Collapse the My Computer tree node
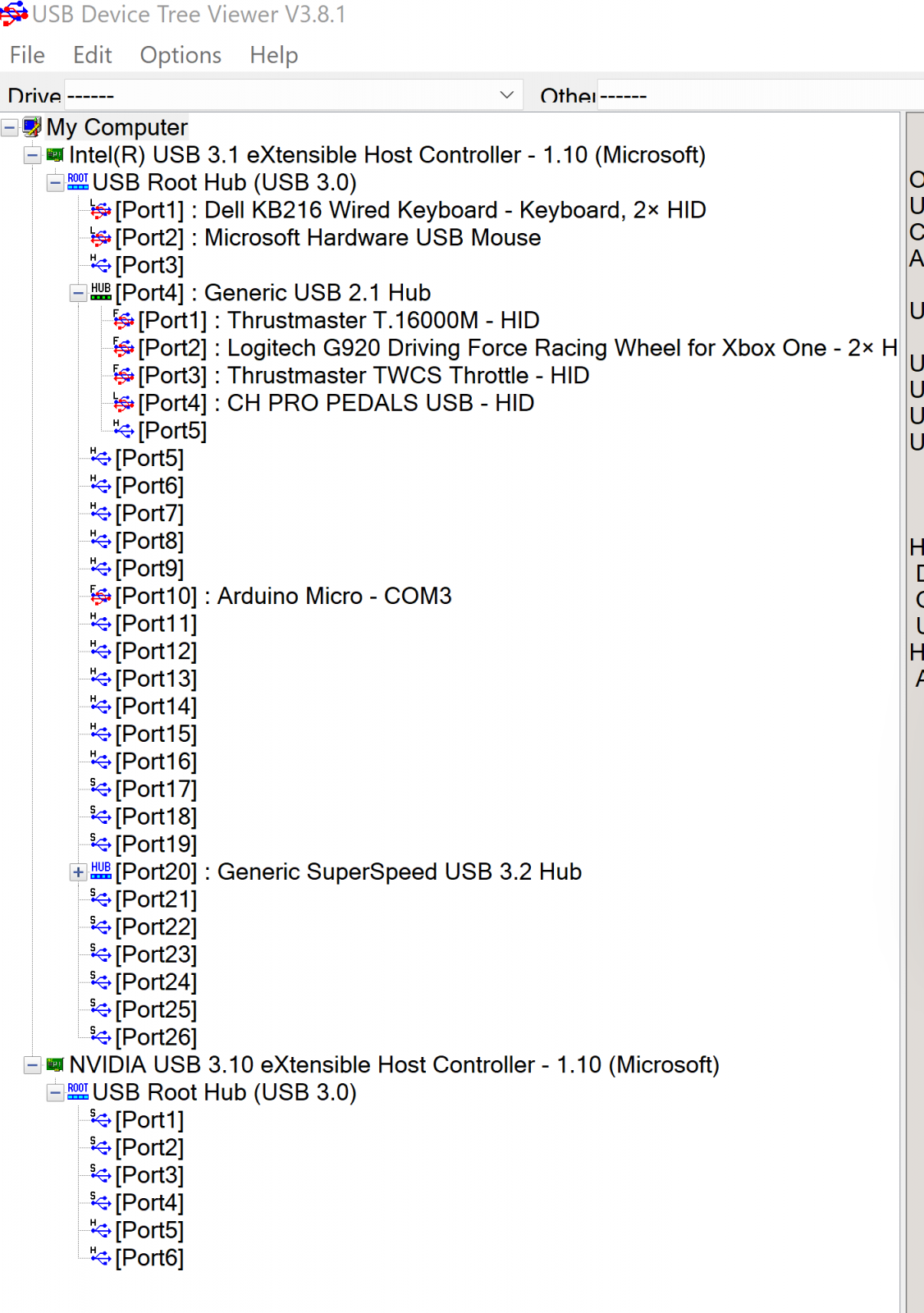The width and height of the screenshot is (924, 1313). (x=10, y=128)
